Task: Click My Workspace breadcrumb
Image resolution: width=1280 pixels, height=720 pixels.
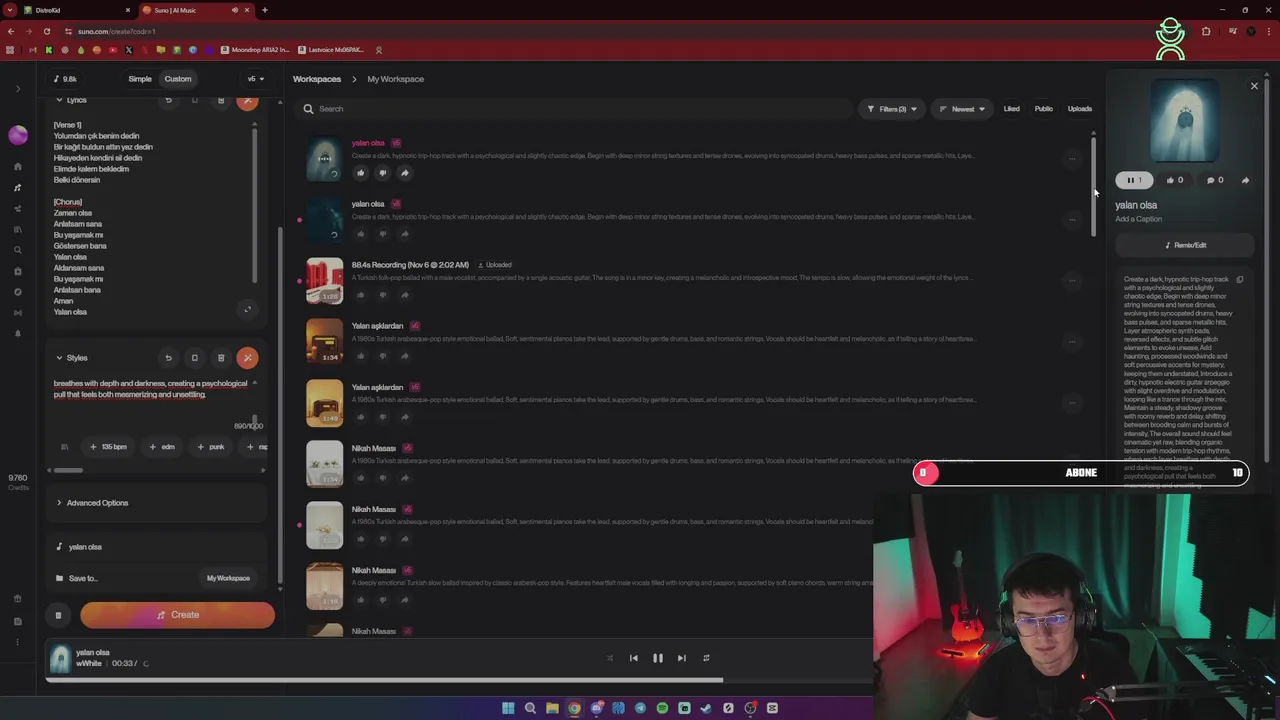Action: click(395, 79)
